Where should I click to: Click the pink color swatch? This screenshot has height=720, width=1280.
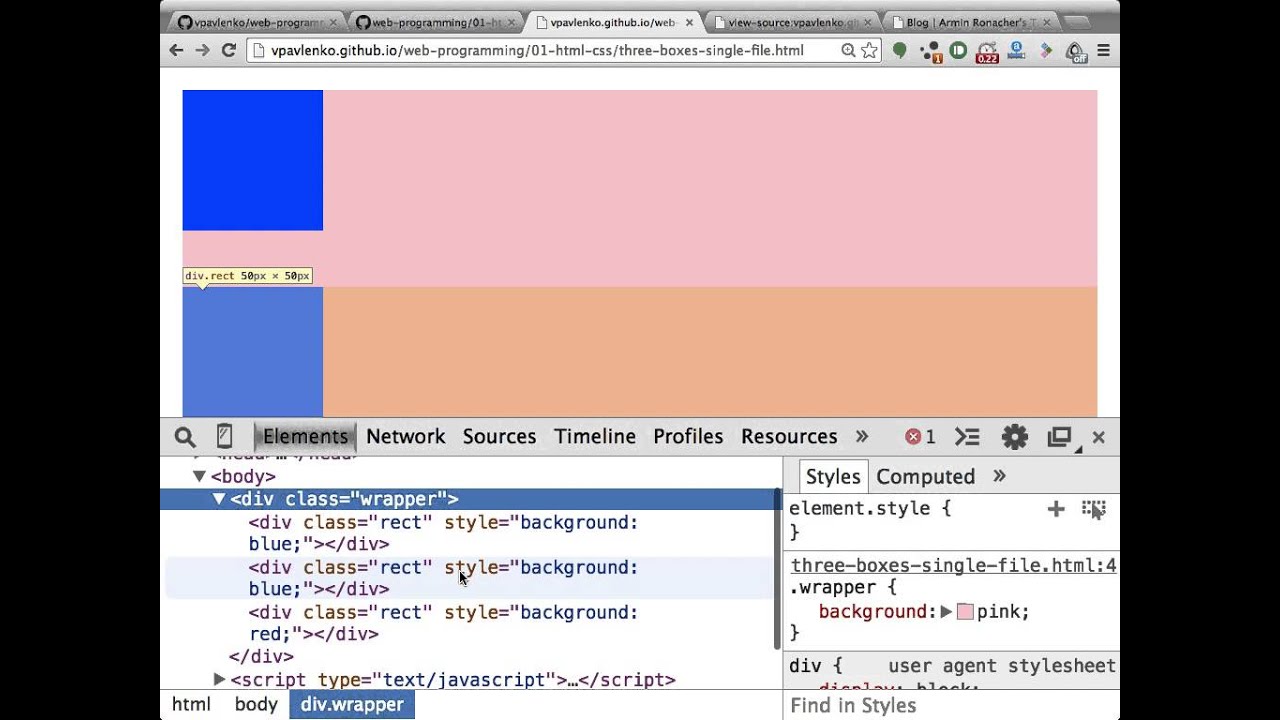pyautogui.click(x=965, y=612)
